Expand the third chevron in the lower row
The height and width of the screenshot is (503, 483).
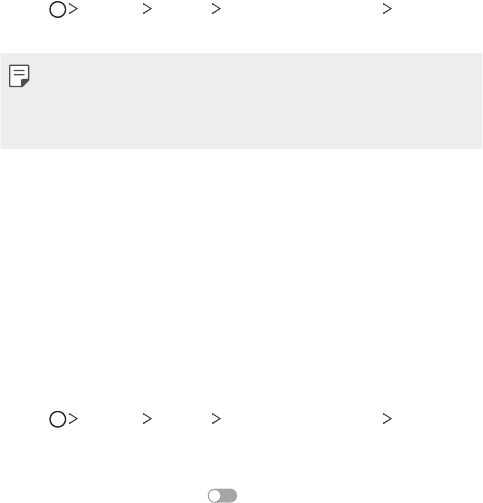[x=216, y=419]
